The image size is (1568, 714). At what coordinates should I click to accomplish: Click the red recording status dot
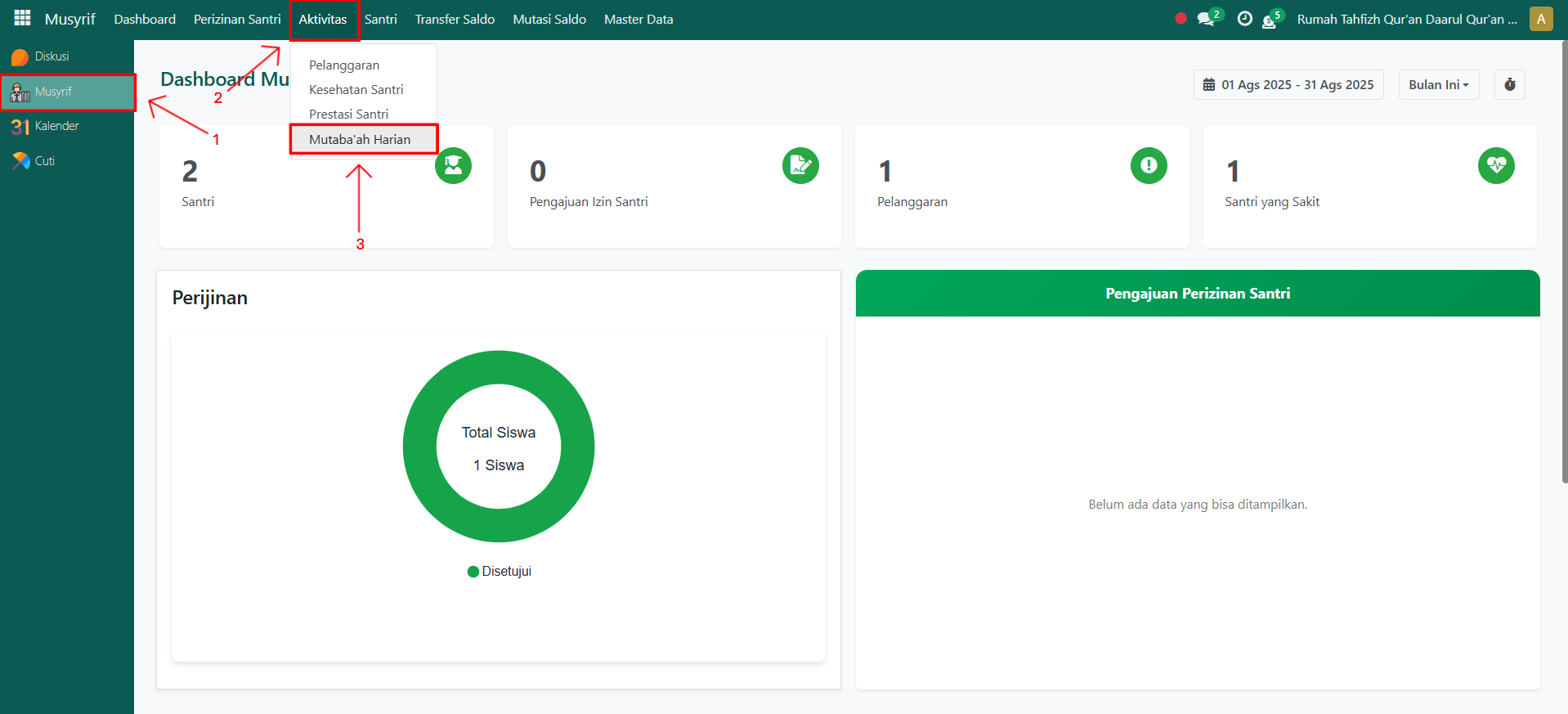(1180, 18)
